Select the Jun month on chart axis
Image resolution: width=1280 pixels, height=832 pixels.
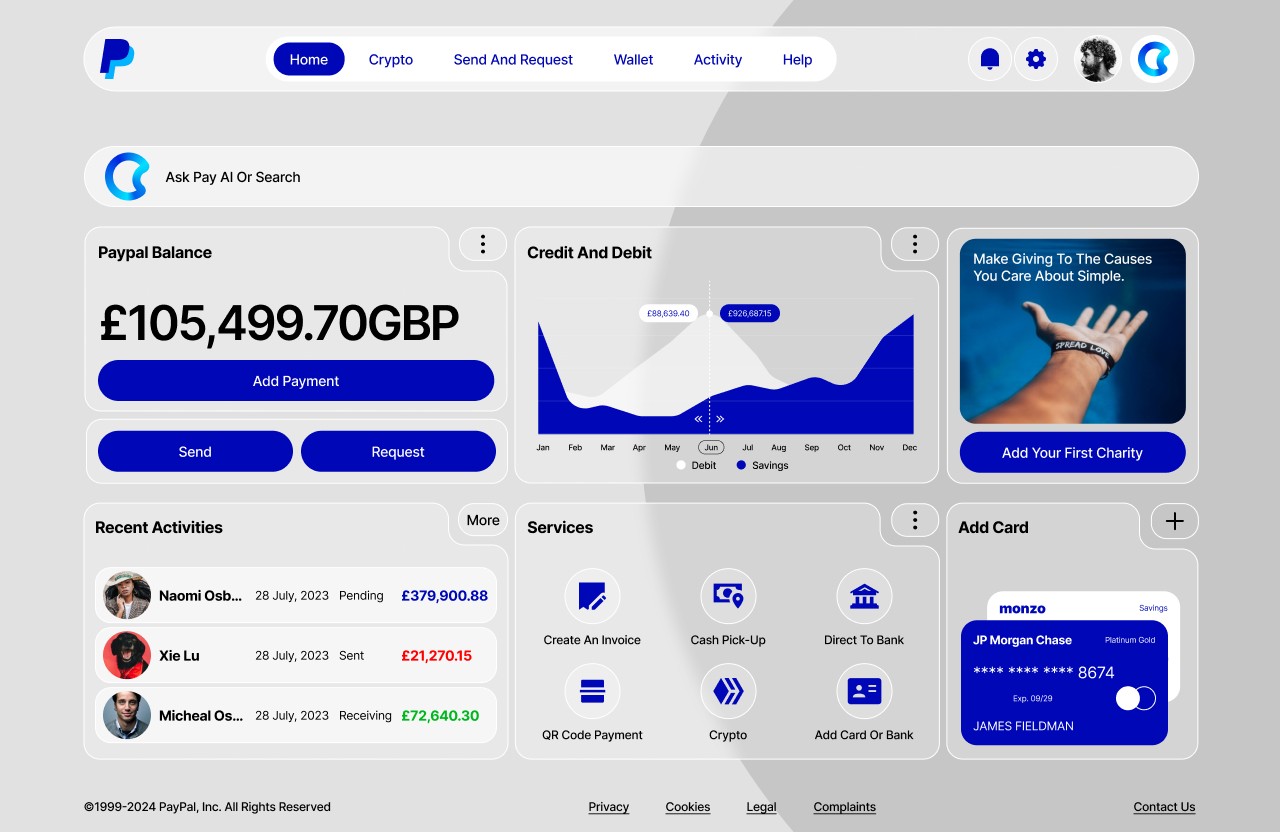(711, 447)
